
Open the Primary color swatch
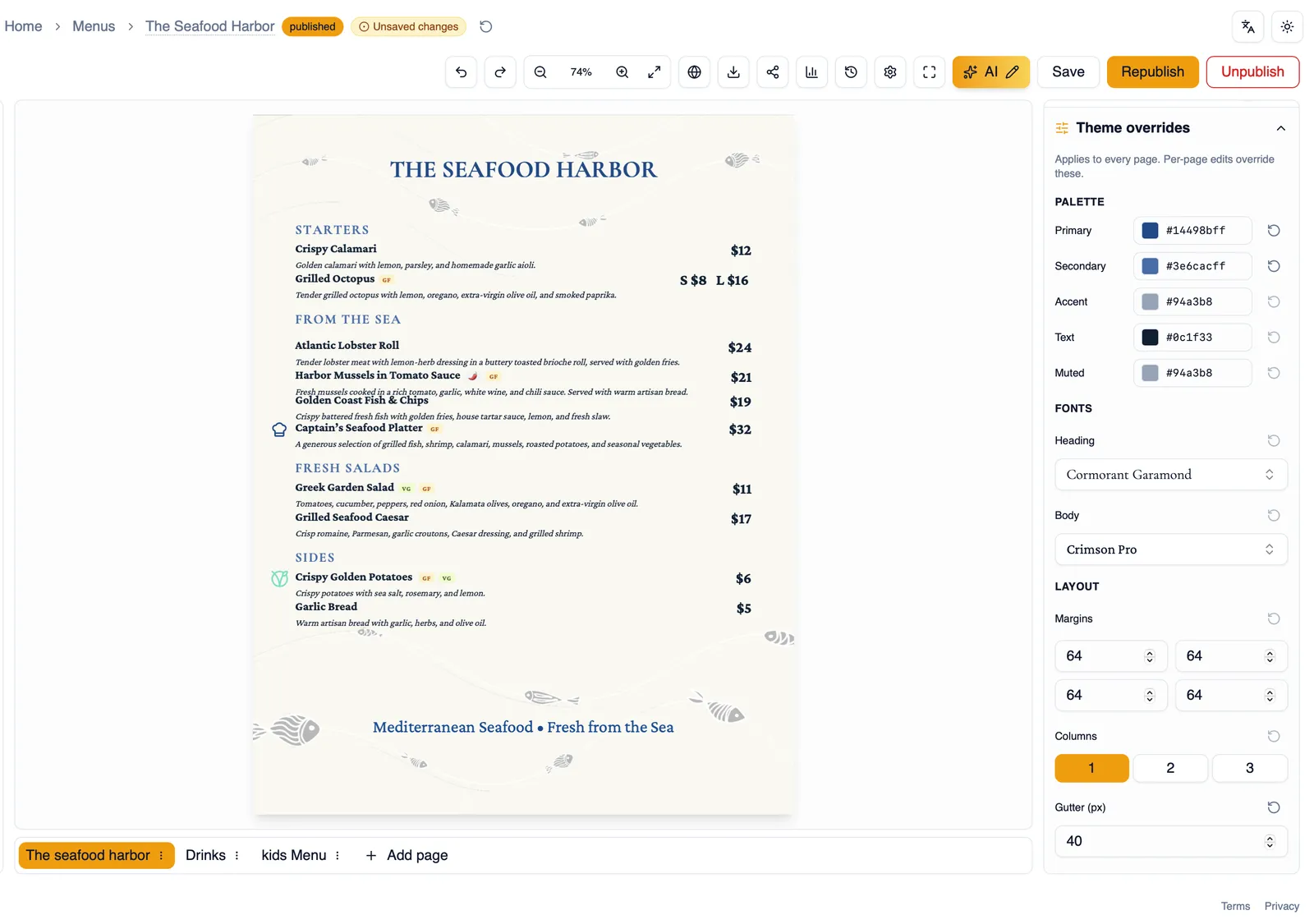(1151, 231)
